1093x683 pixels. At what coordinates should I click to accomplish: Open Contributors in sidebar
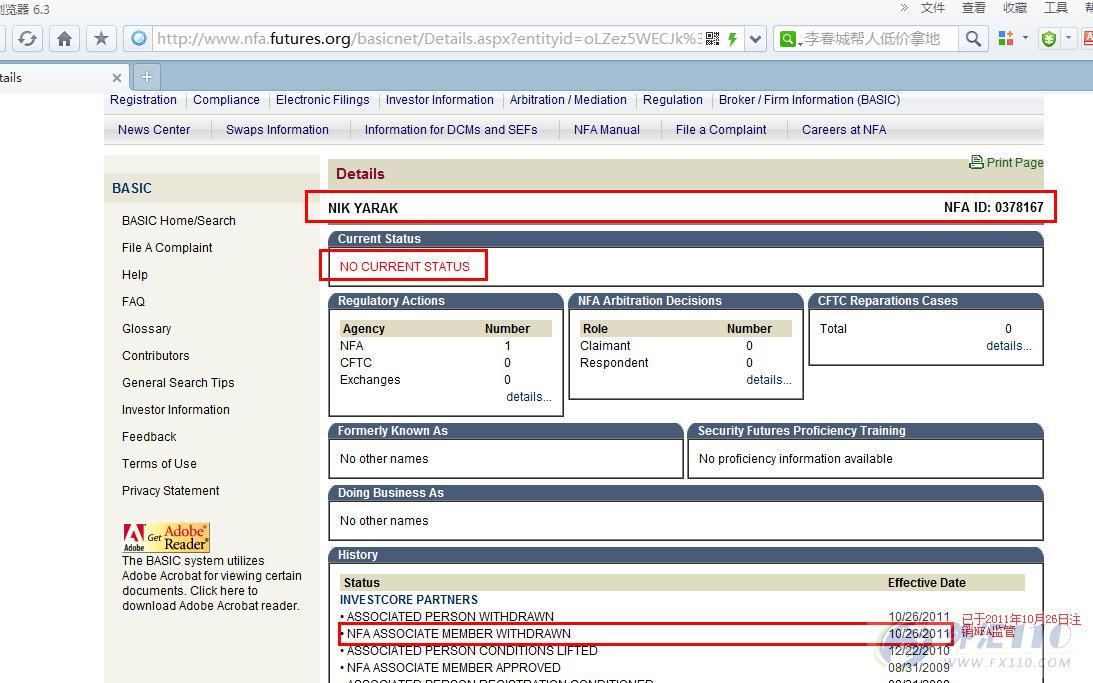coord(155,355)
